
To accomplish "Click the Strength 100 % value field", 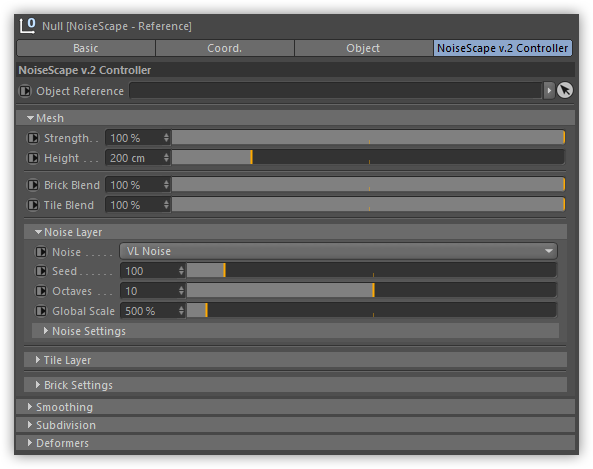I will click(x=134, y=138).
